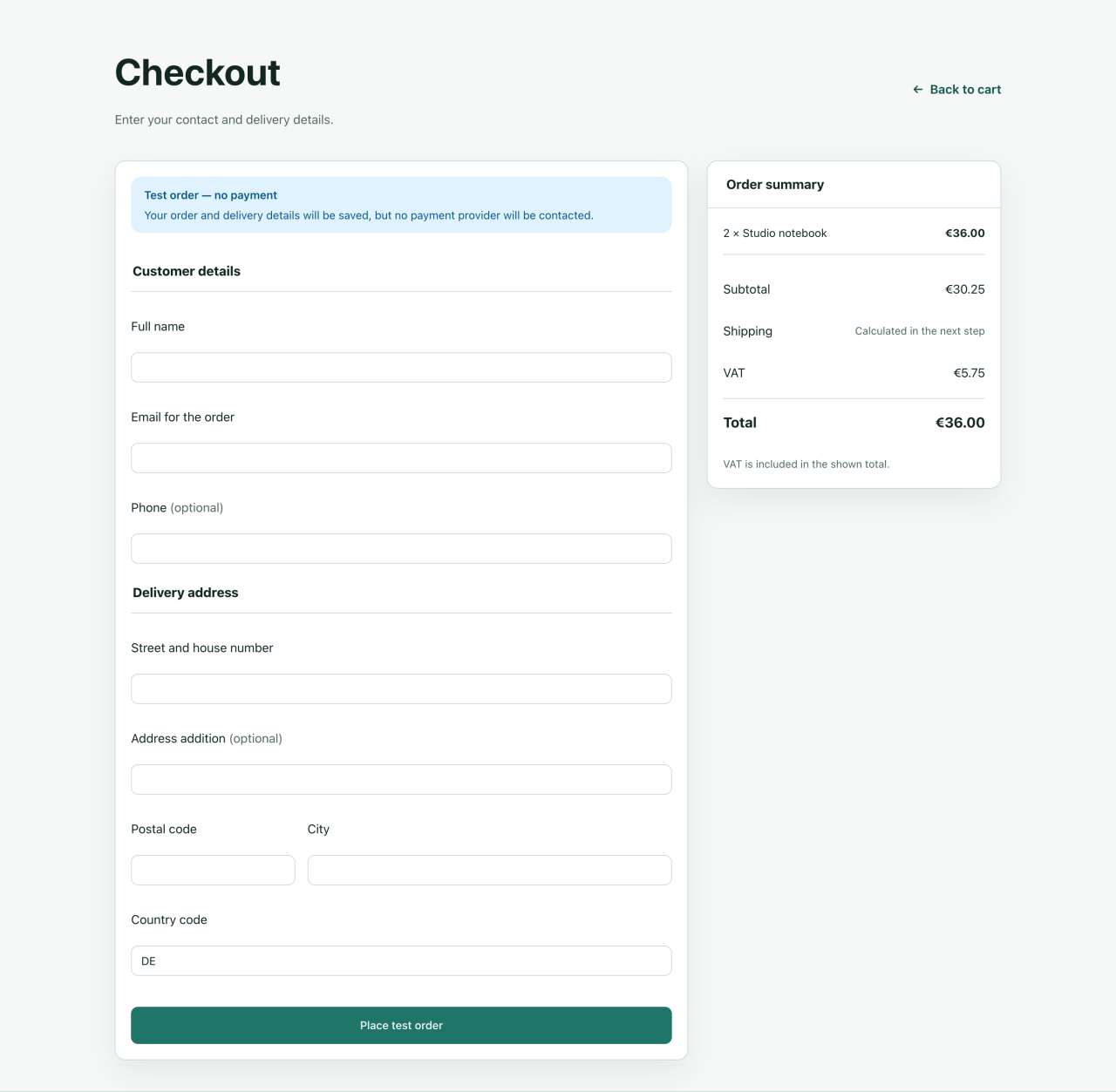Screen dimensions: 1116x1092
Task: Click the Country code field label
Action: coord(169,920)
